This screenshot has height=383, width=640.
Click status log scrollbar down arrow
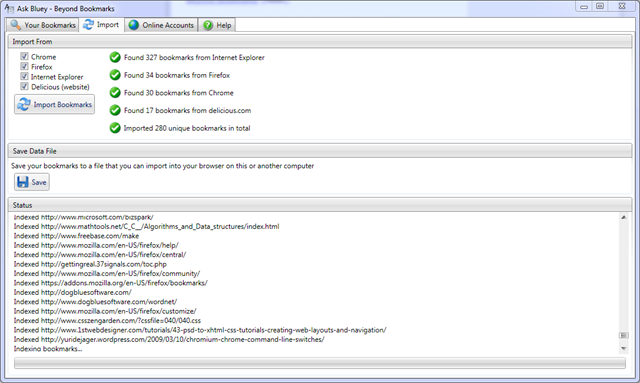(x=623, y=348)
